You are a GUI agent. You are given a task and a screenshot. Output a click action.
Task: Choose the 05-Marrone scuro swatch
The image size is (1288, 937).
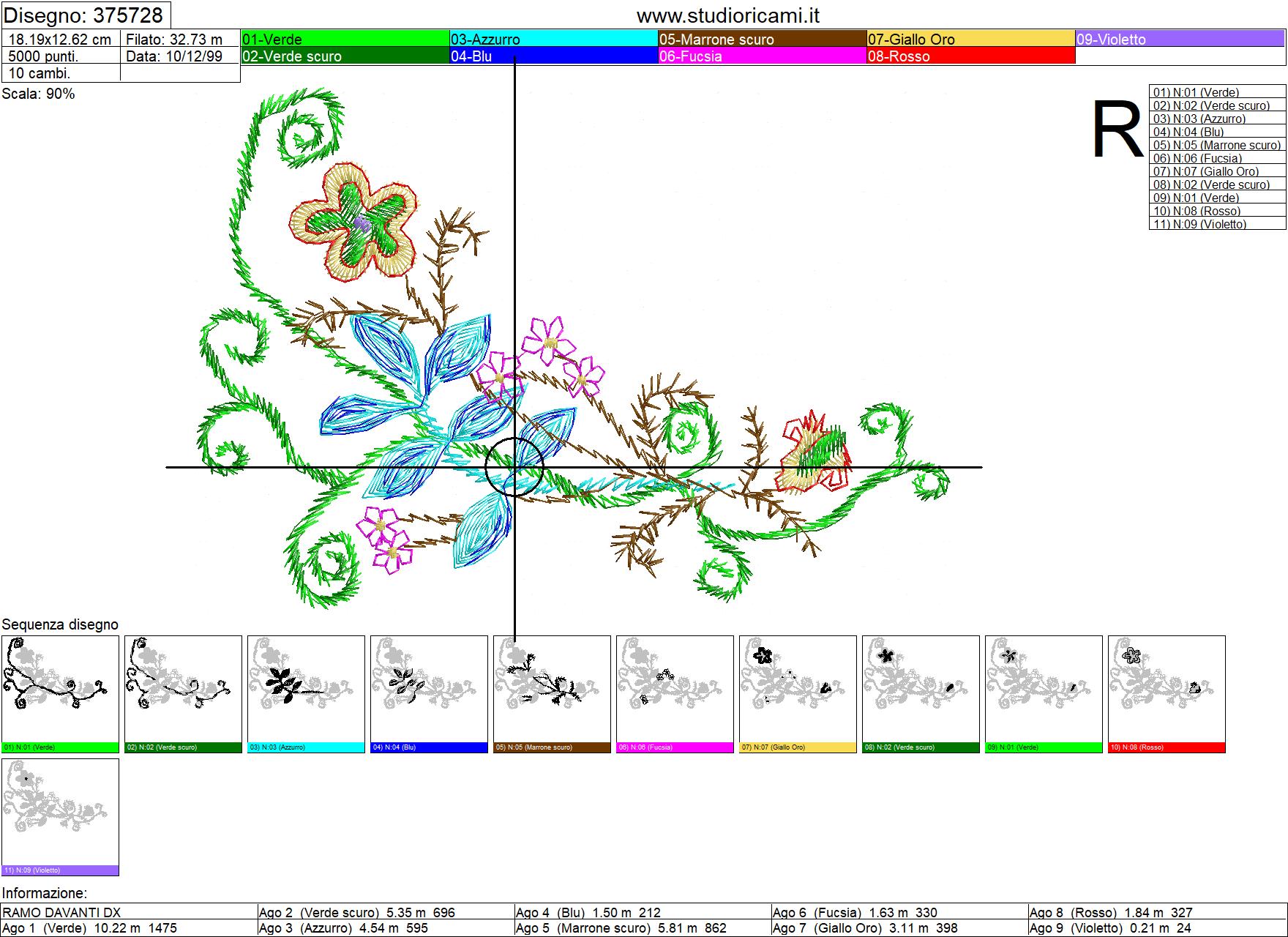point(763,39)
